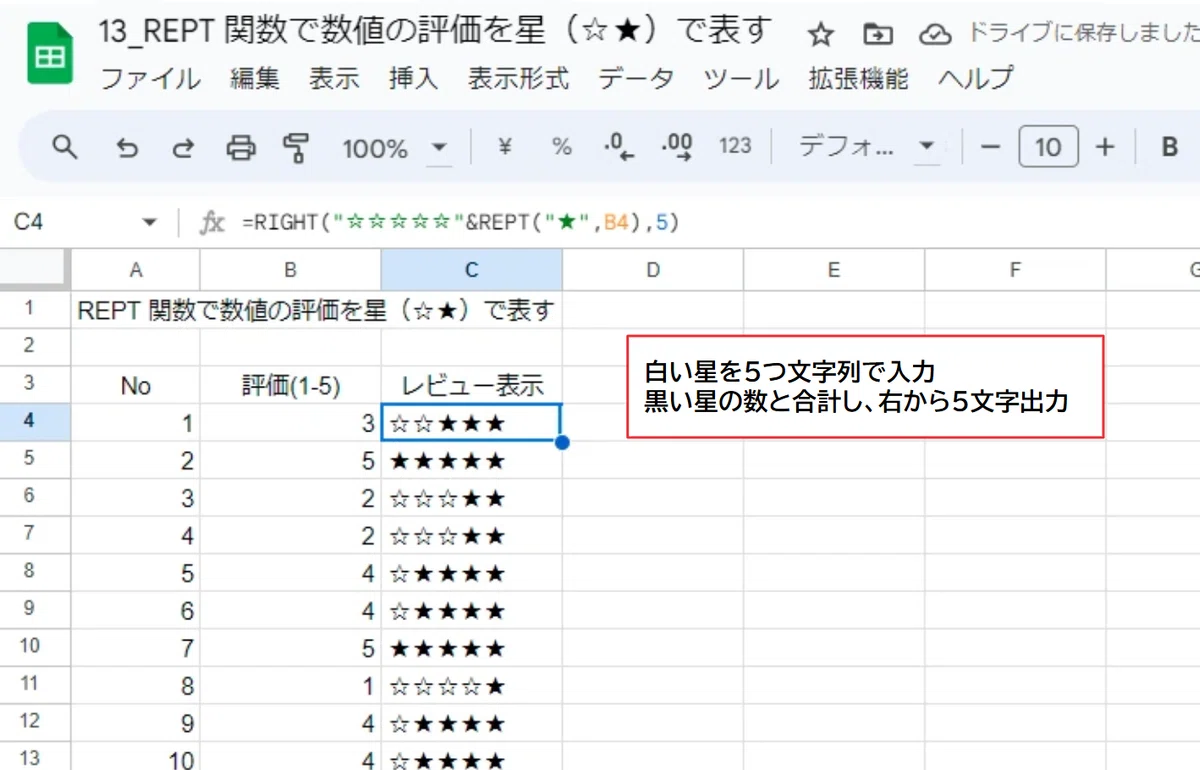Select column C header
The height and width of the screenshot is (770, 1200).
click(472, 270)
